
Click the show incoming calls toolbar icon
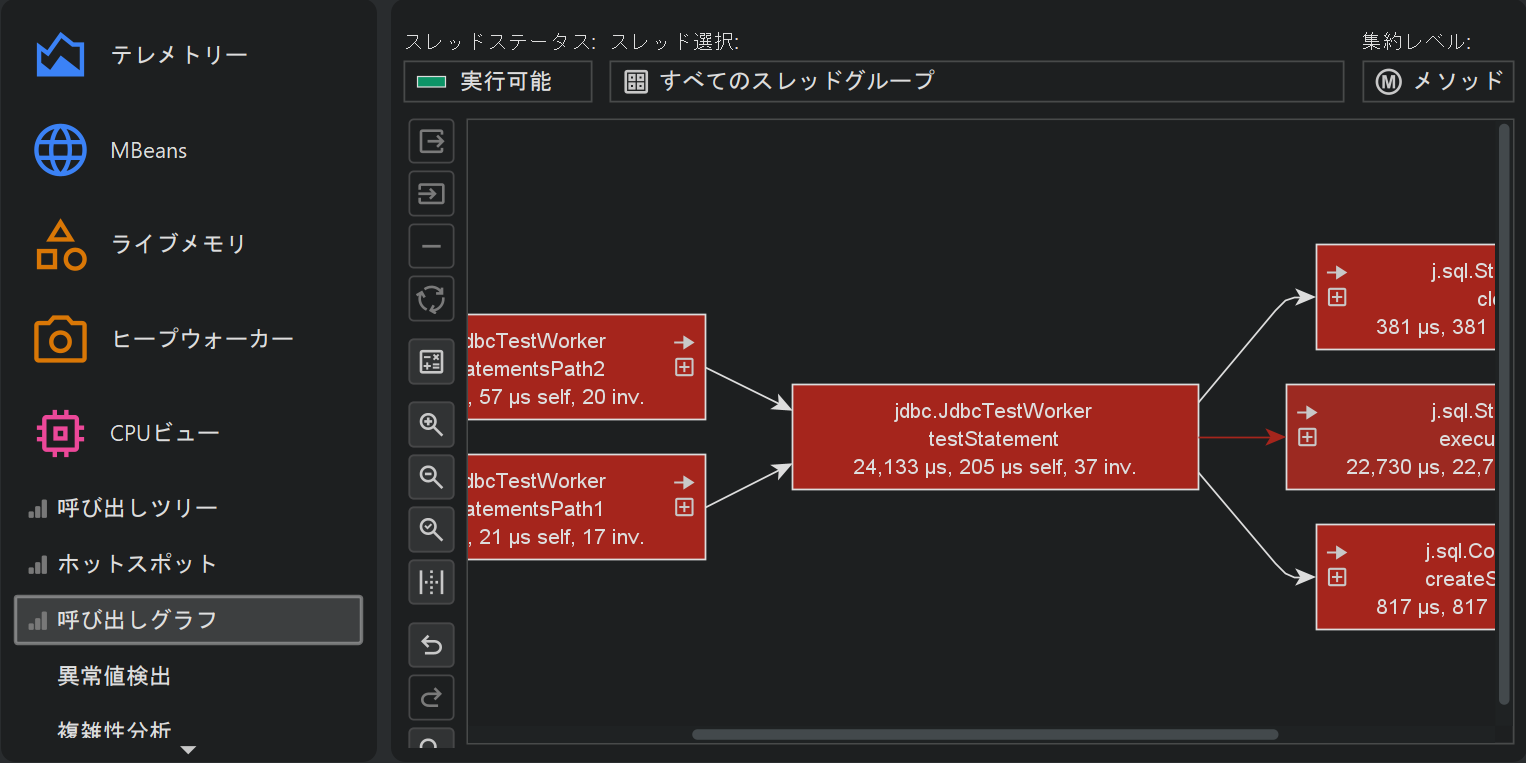431,193
